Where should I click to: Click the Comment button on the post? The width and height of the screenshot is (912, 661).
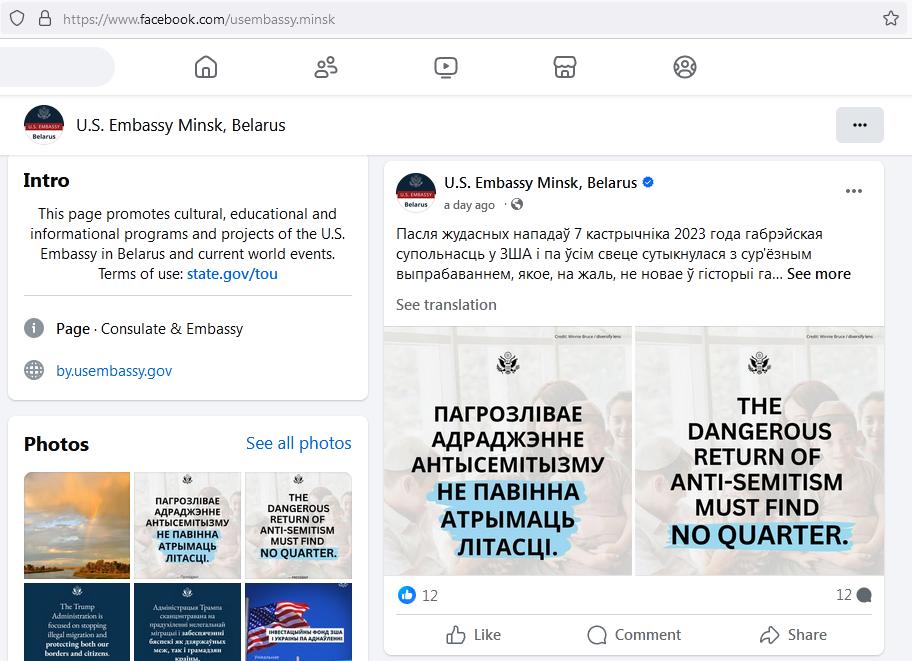pyautogui.click(x=634, y=635)
